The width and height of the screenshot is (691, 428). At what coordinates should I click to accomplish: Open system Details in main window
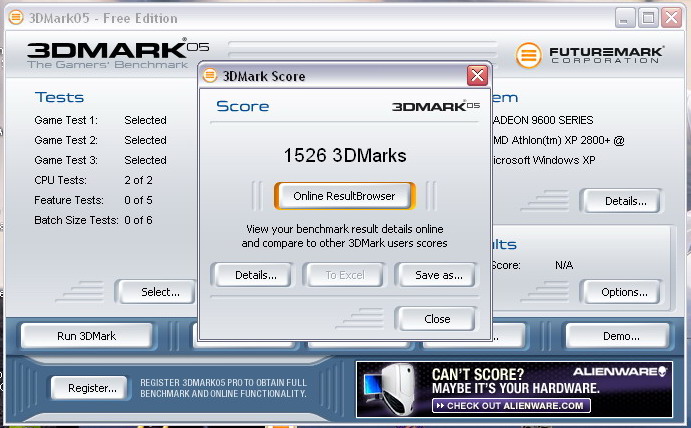click(x=621, y=201)
